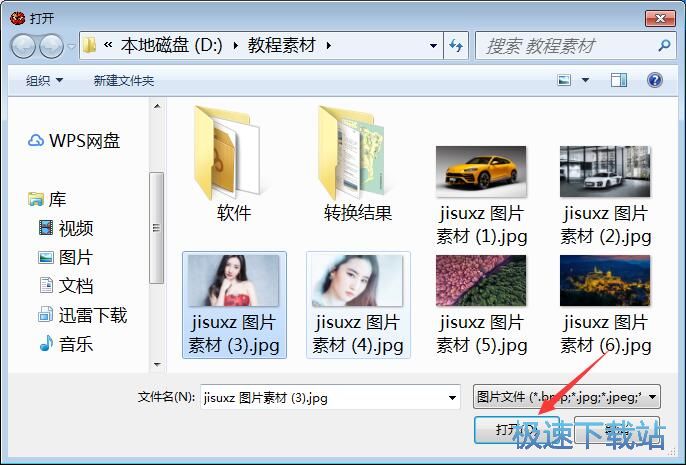The width and height of the screenshot is (686, 465).
Task: Click the back navigation arrow button
Action: point(24,46)
